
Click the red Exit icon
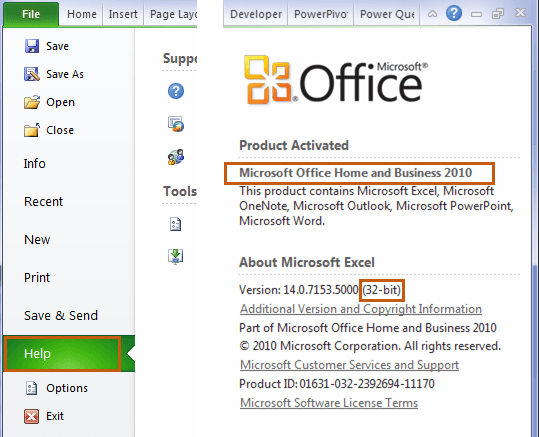[31, 416]
